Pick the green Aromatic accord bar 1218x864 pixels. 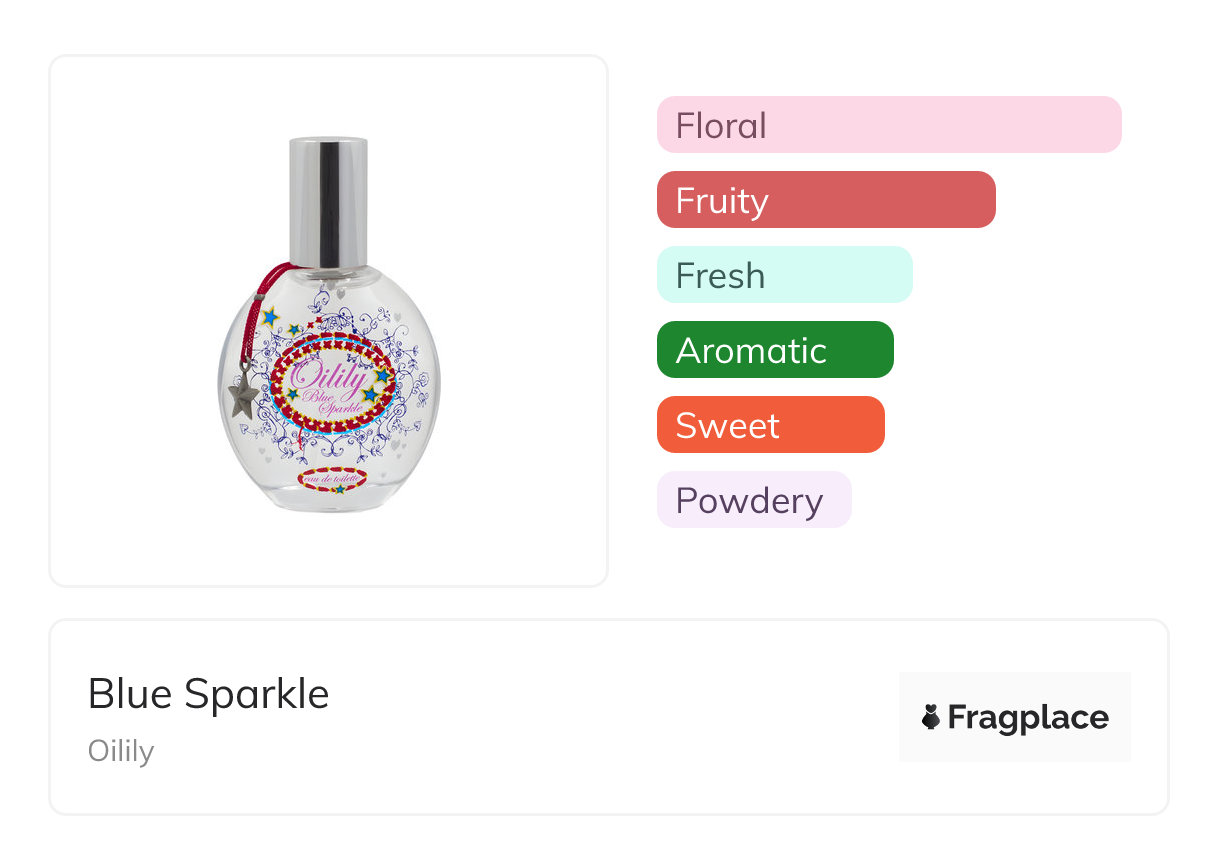point(775,350)
